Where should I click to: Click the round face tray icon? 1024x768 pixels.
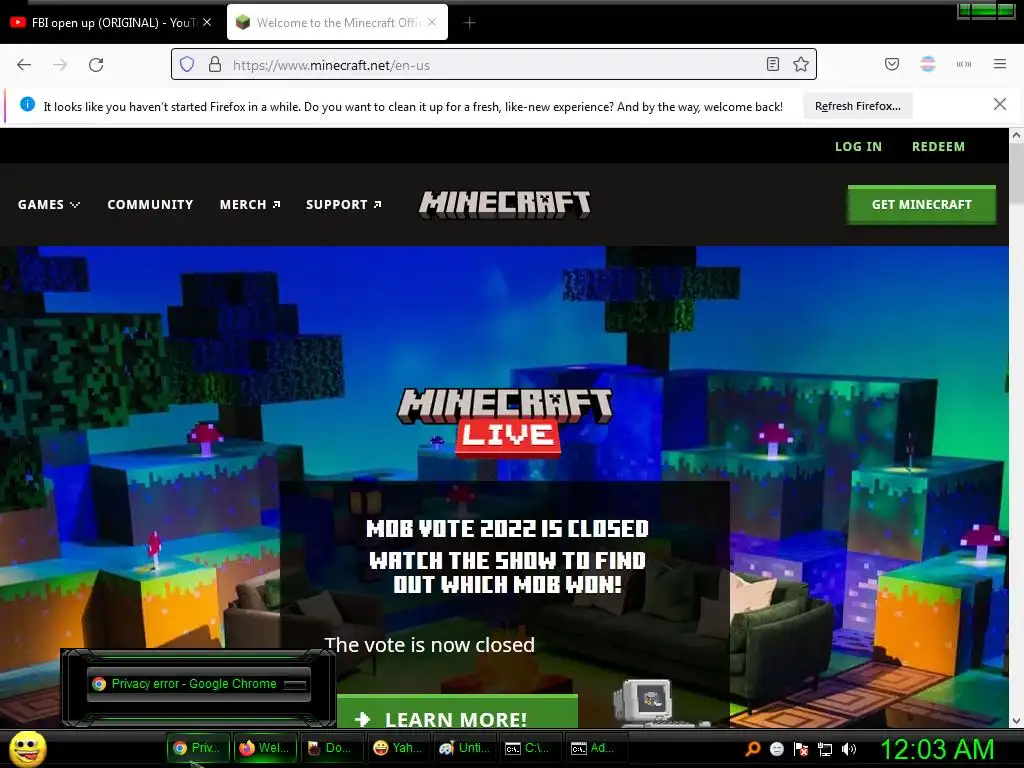pos(776,749)
